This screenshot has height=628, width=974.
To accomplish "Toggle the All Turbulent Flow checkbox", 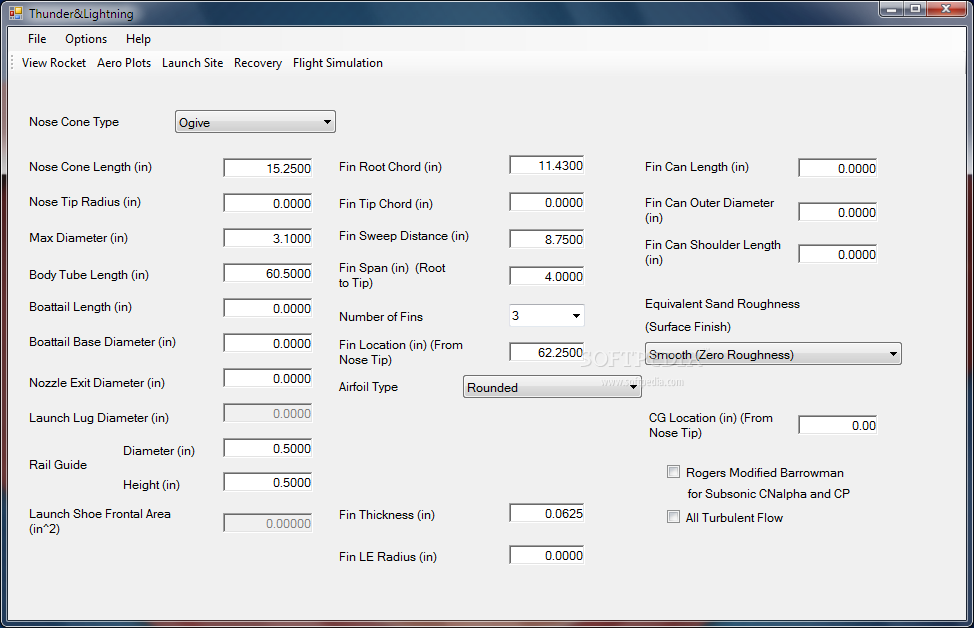I will coord(673,517).
